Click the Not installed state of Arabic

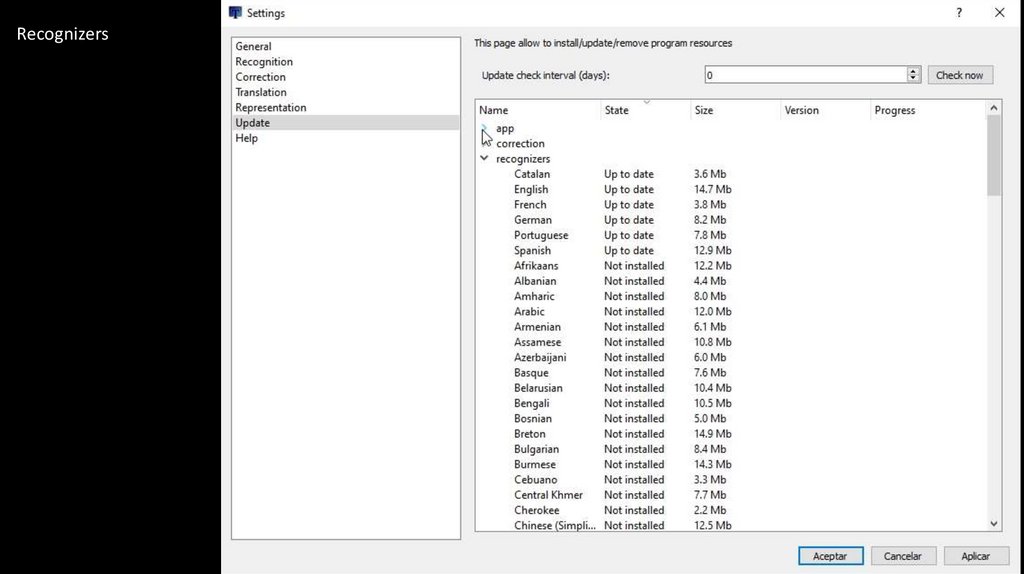pos(633,312)
